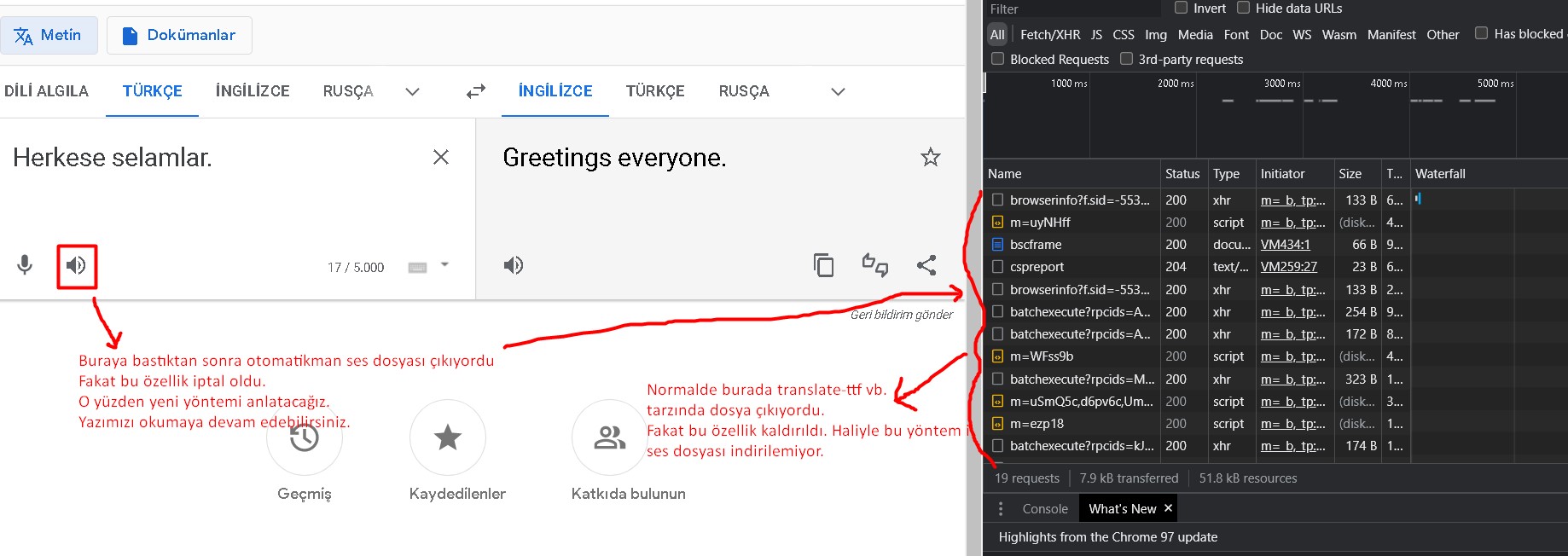Image resolution: width=1568 pixels, height=556 pixels.
Task: Toggle Hide data URLs checkbox
Action: [1244, 8]
